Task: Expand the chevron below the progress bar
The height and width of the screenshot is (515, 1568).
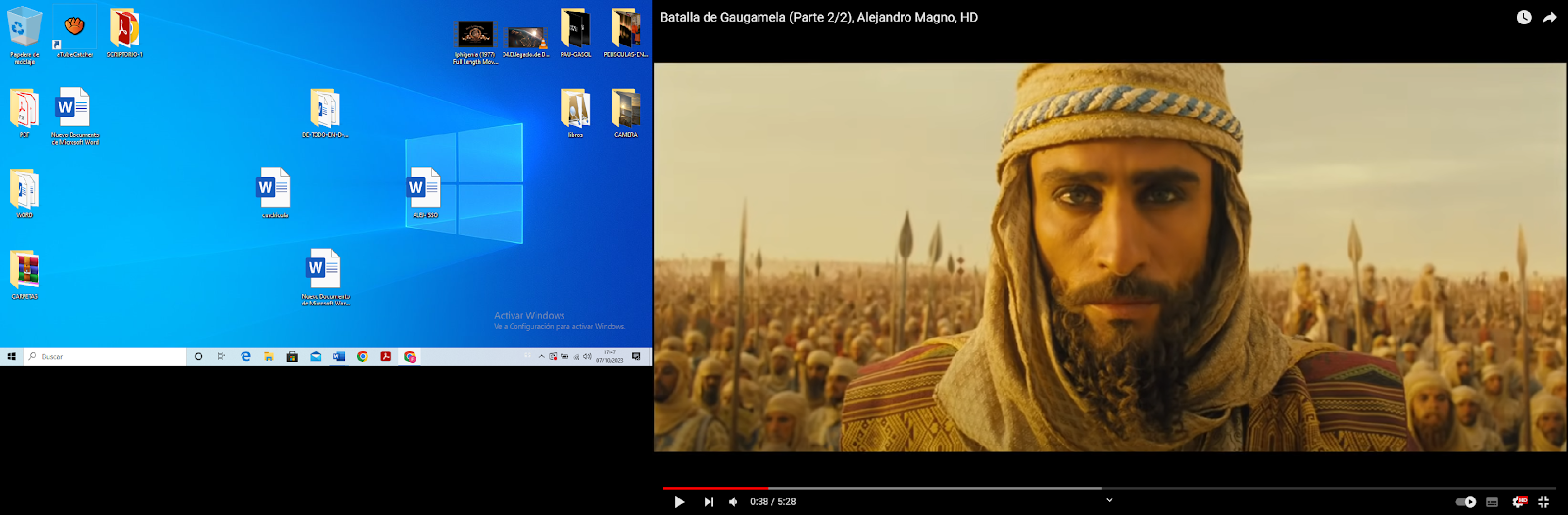Action: pos(1109,500)
